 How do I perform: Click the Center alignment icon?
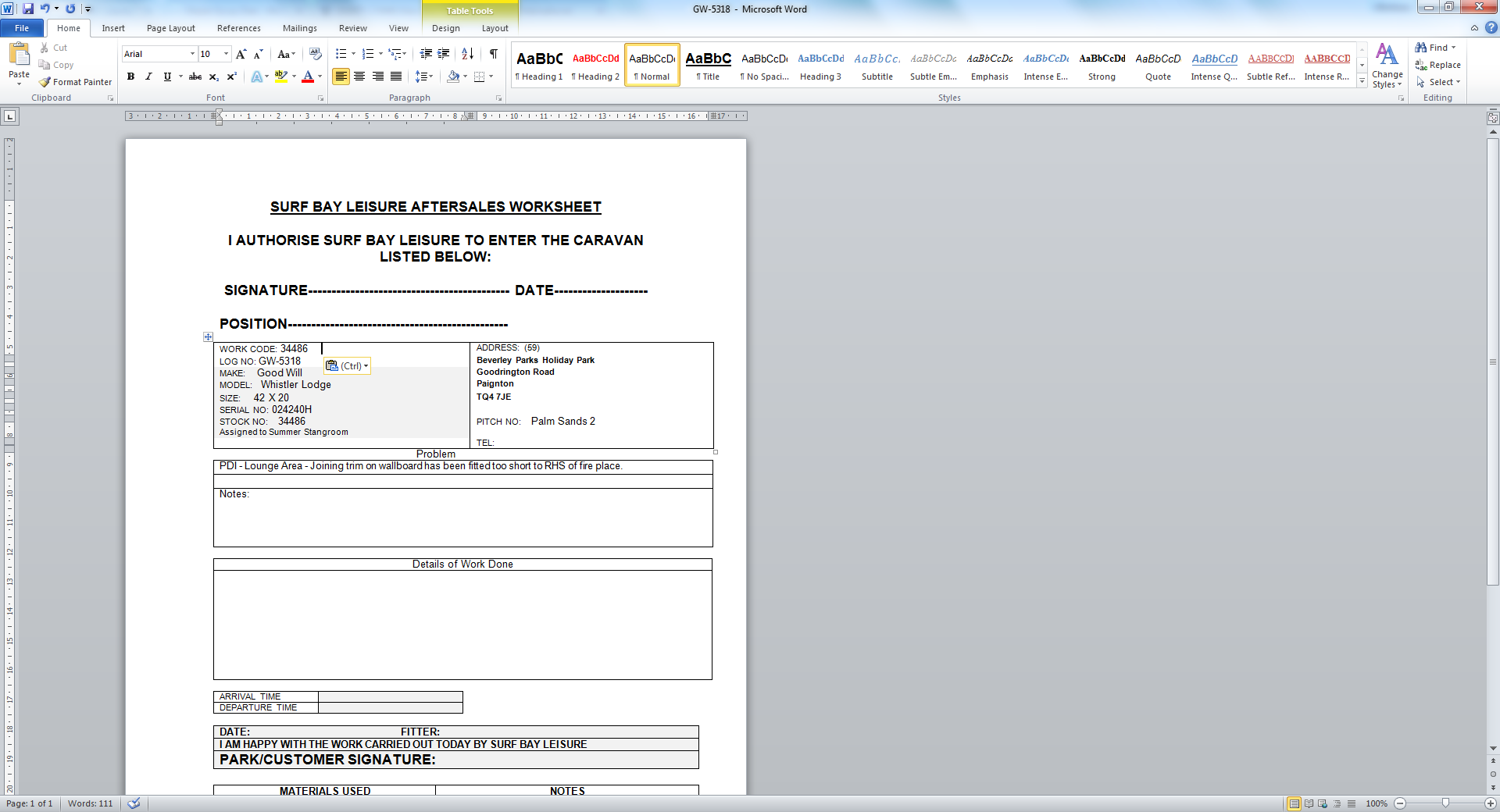[359, 77]
